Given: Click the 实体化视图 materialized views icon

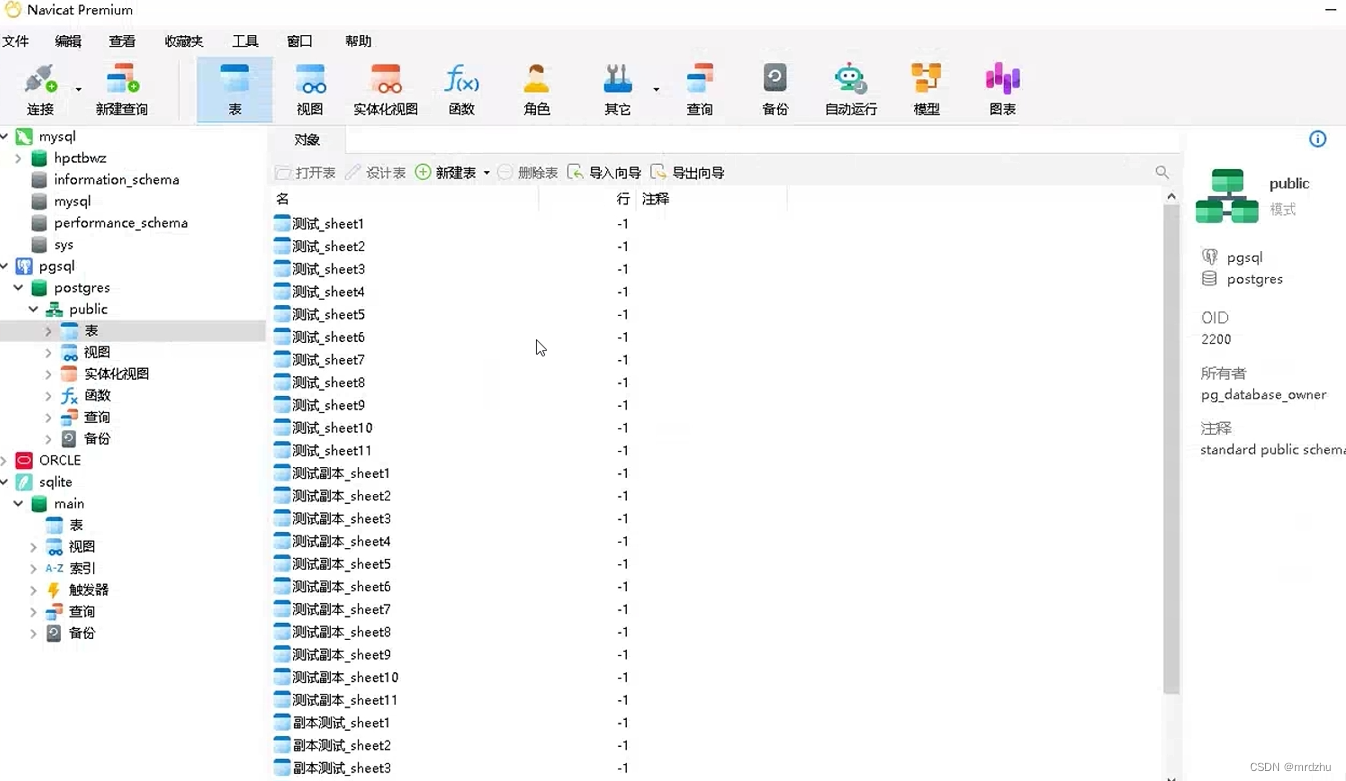Looking at the screenshot, I should tap(385, 88).
